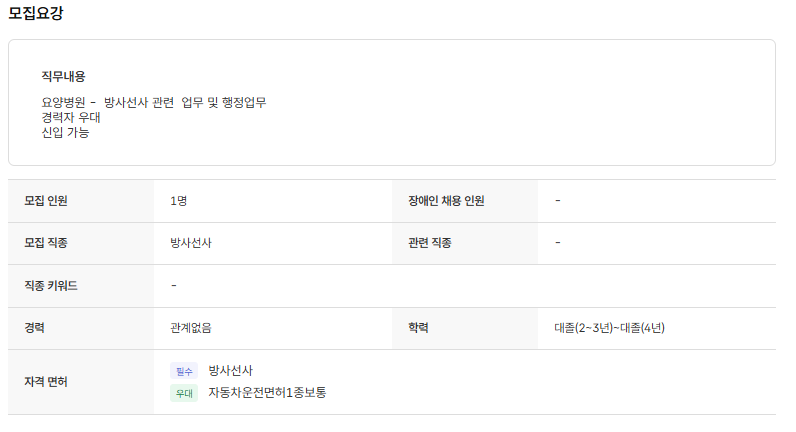
Task: Click the green 우대 badge
Action: (184, 393)
